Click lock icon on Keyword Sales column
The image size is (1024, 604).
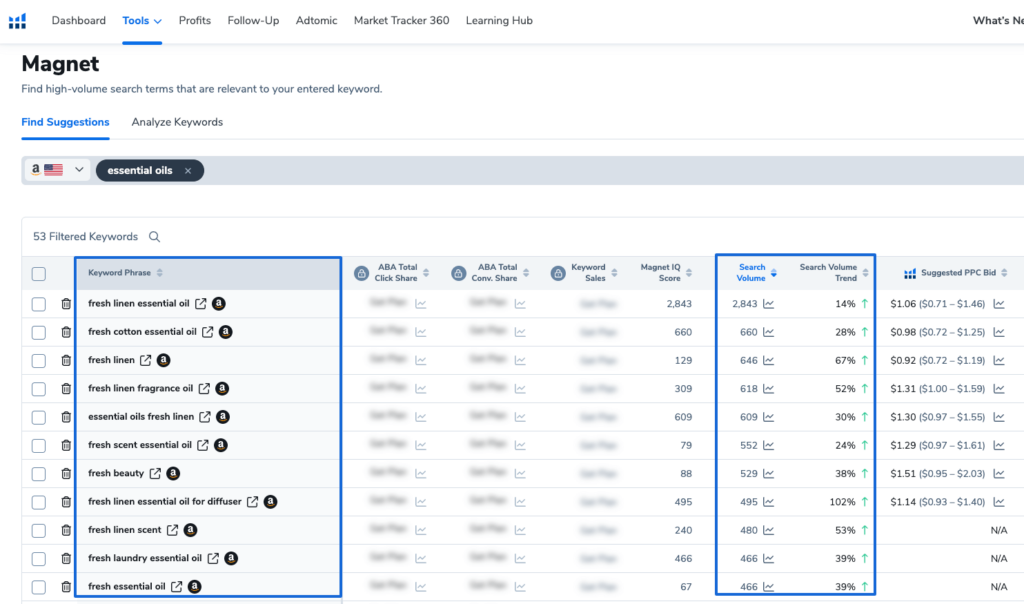[x=558, y=273]
